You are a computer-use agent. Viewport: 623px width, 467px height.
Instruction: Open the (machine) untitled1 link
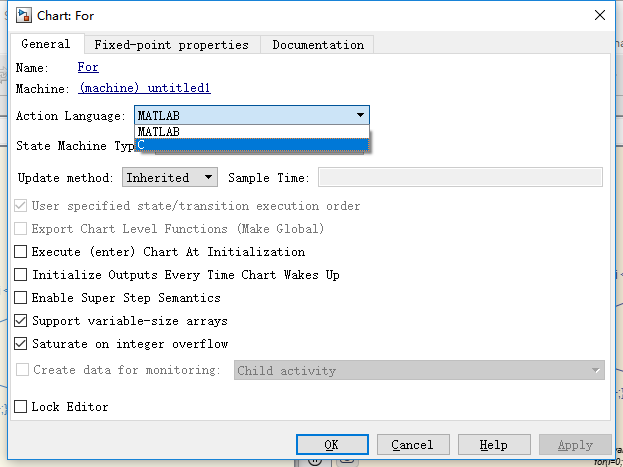[145, 88]
